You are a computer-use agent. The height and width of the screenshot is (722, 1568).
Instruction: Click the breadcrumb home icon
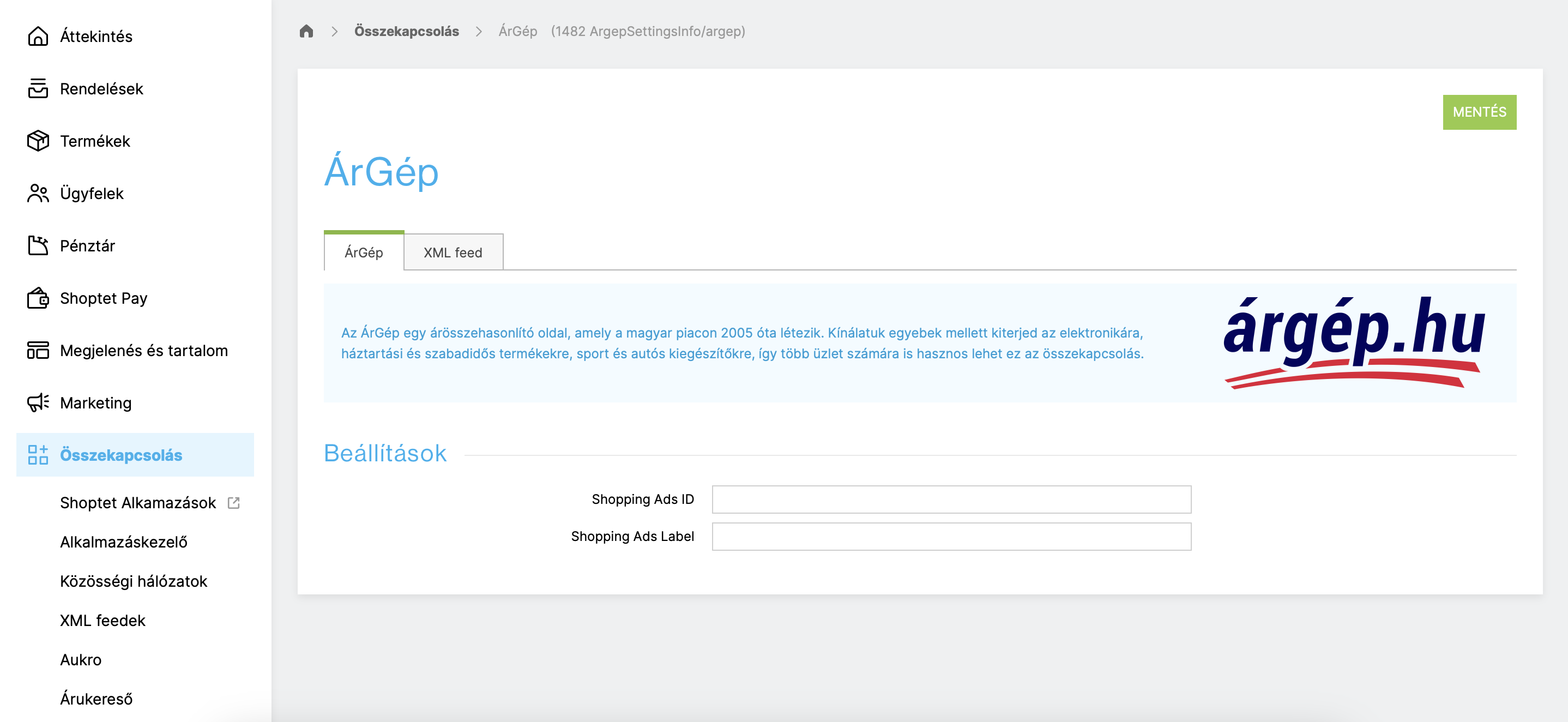[x=306, y=31]
